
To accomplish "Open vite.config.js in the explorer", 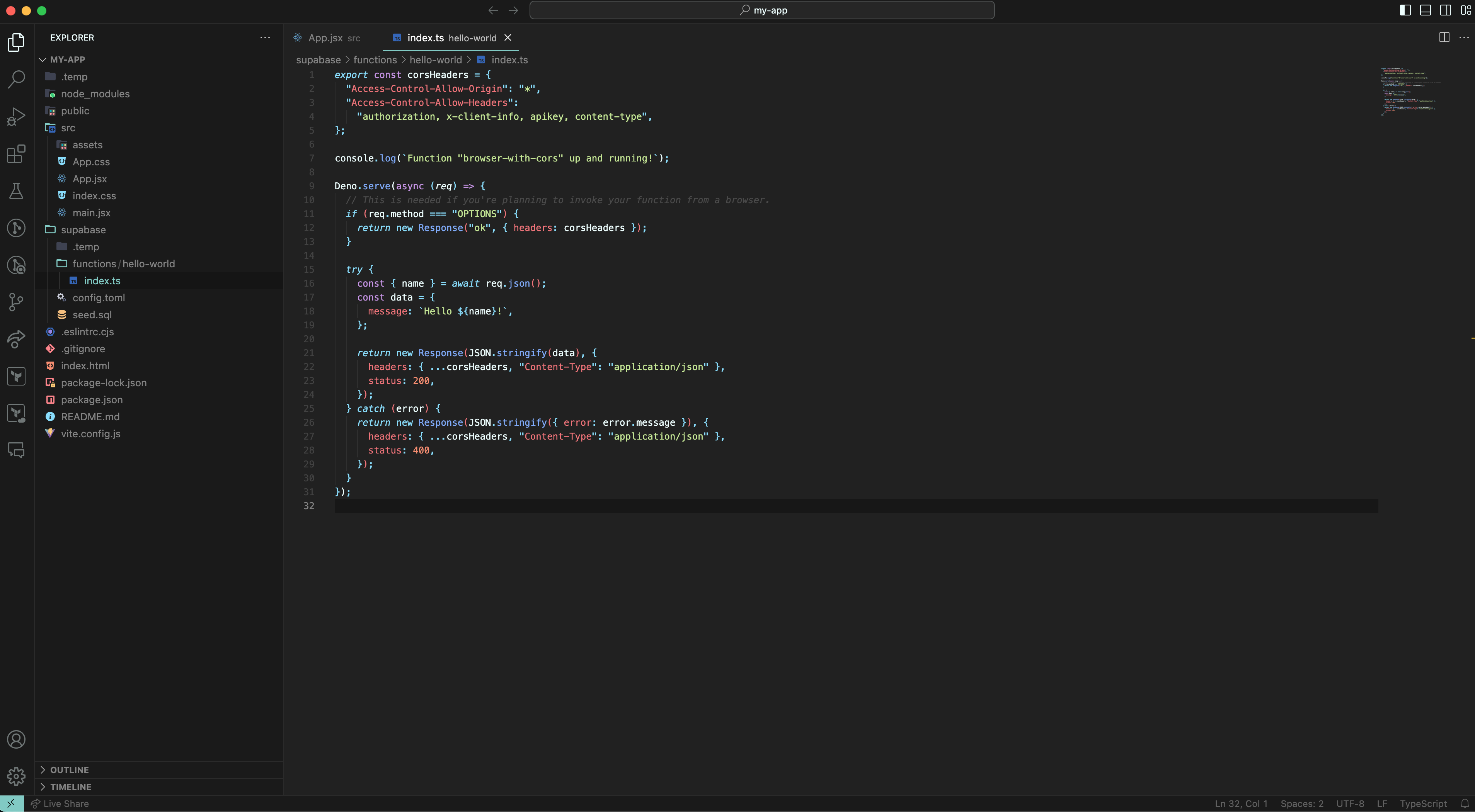I will click(159, 434).
